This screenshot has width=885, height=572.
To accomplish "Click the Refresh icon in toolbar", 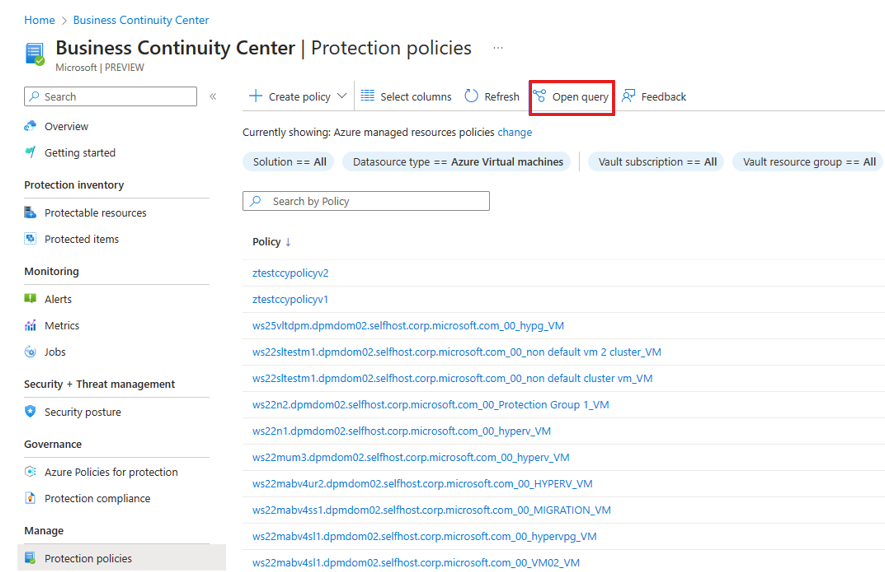I will point(471,96).
